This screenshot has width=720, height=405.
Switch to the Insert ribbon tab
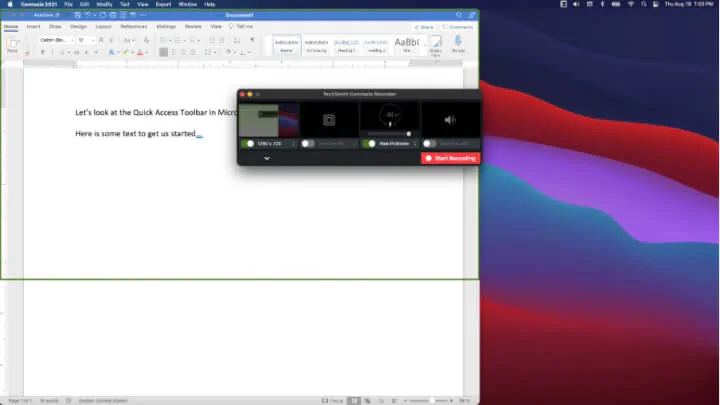33,26
